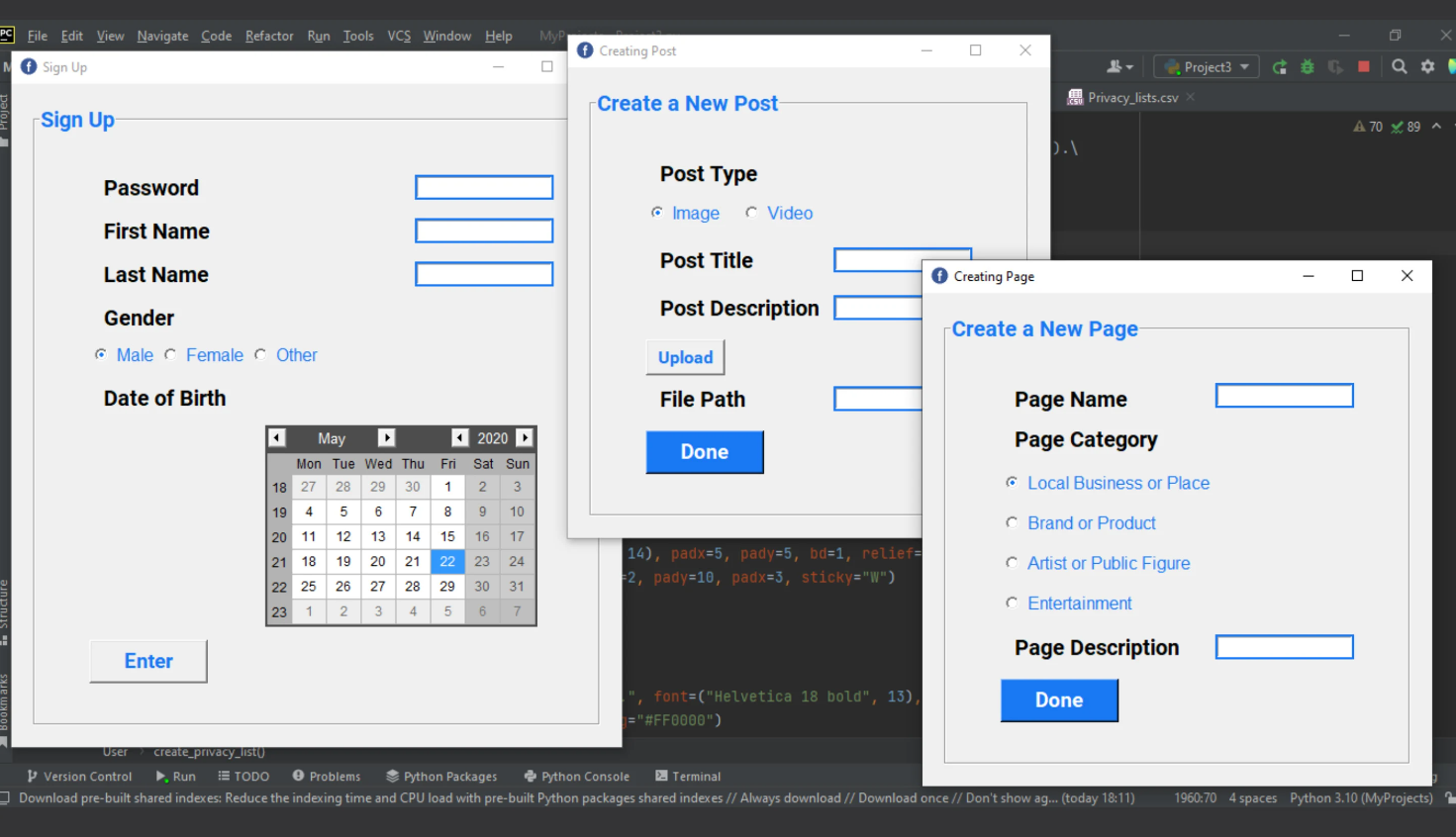This screenshot has width=1456, height=837.
Task: Open the Code With Me user icon
Action: click(1119, 66)
